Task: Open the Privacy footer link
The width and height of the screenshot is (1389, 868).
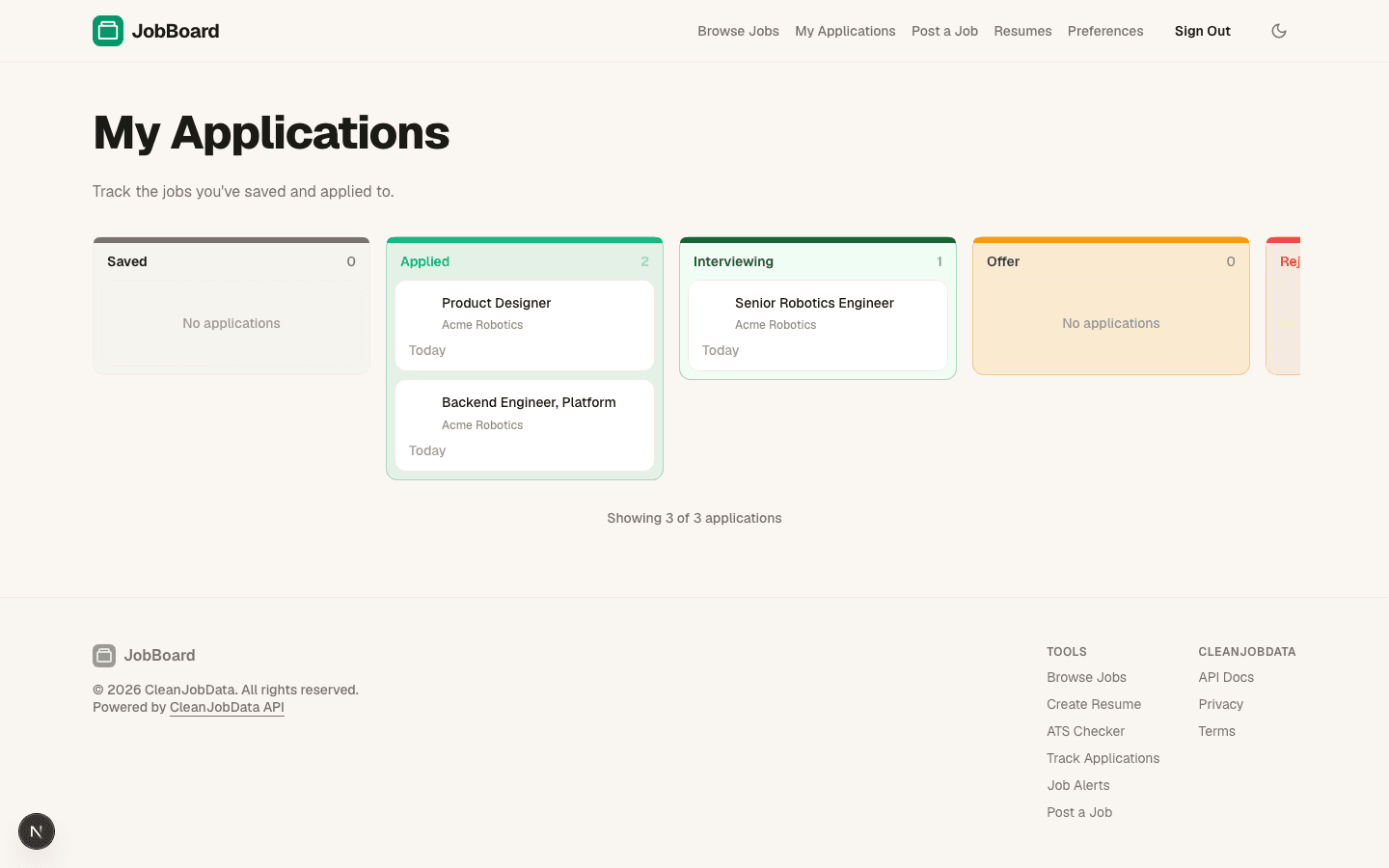Action: [x=1220, y=704]
